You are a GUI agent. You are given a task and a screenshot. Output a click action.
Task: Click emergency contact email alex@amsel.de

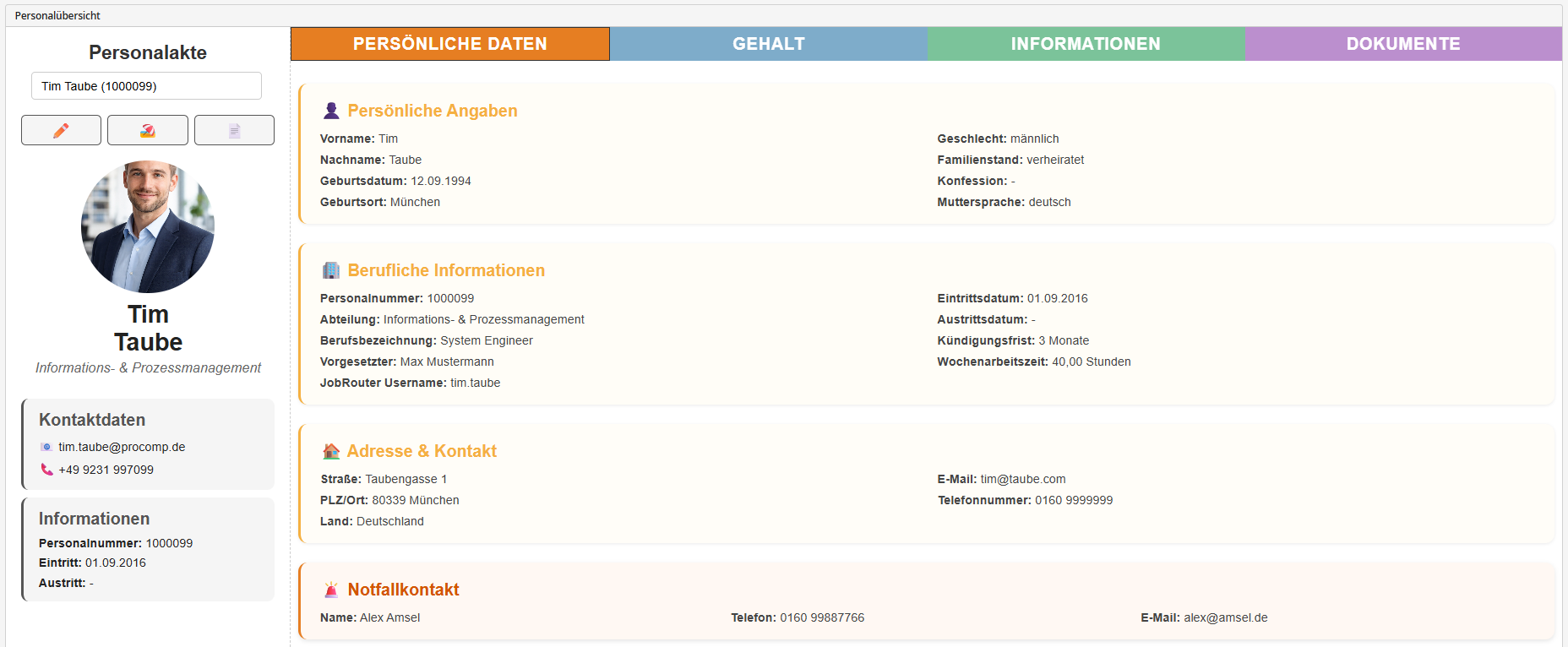pyautogui.click(x=1225, y=617)
